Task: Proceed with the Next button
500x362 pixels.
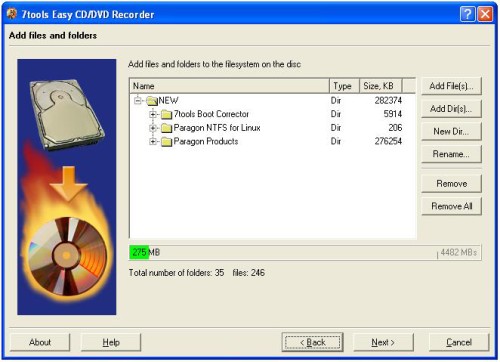Action: coord(383,342)
